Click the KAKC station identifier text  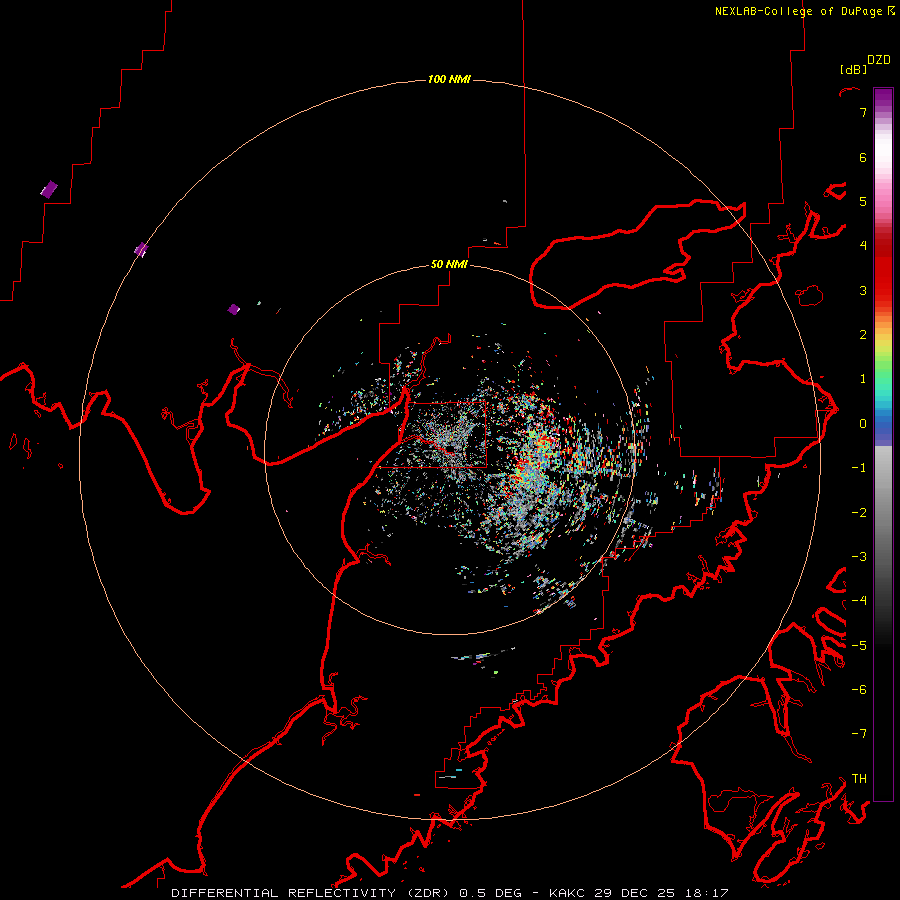[567, 893]
